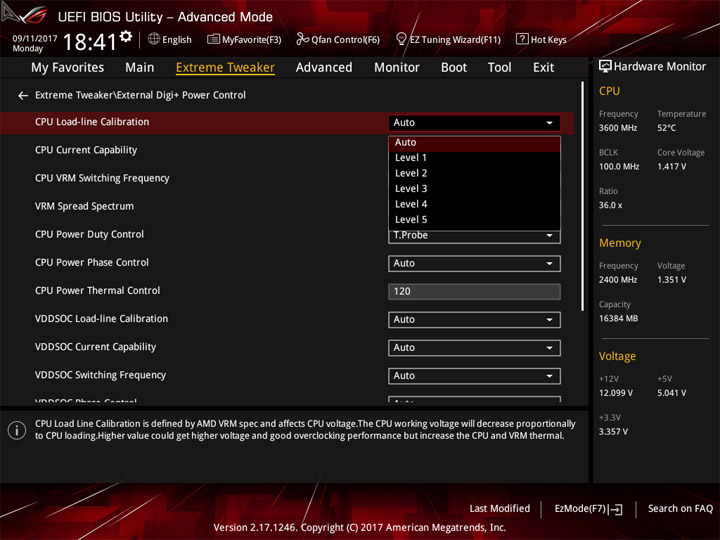Go to the Exit tab

[x=543, y=68]
